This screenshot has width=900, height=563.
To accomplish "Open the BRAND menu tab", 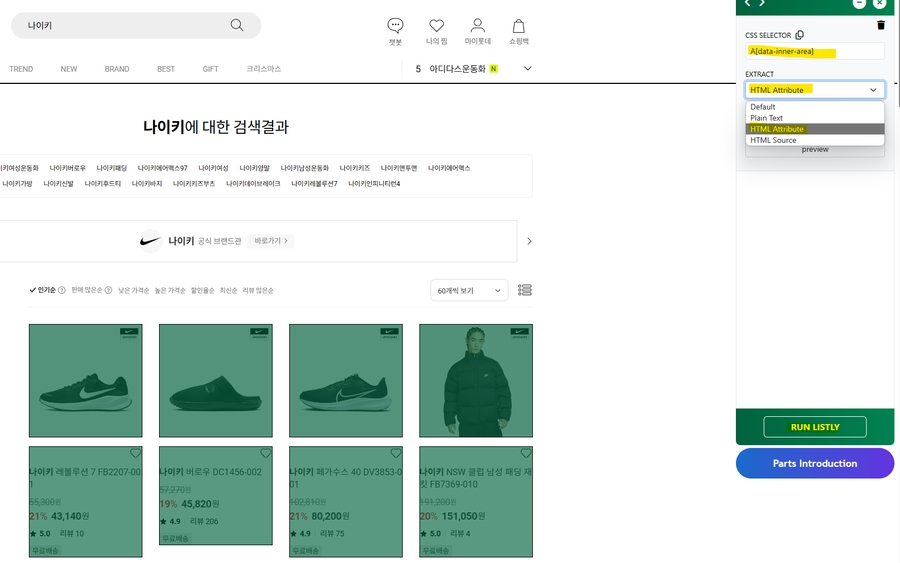I will [x=117, y=69].
